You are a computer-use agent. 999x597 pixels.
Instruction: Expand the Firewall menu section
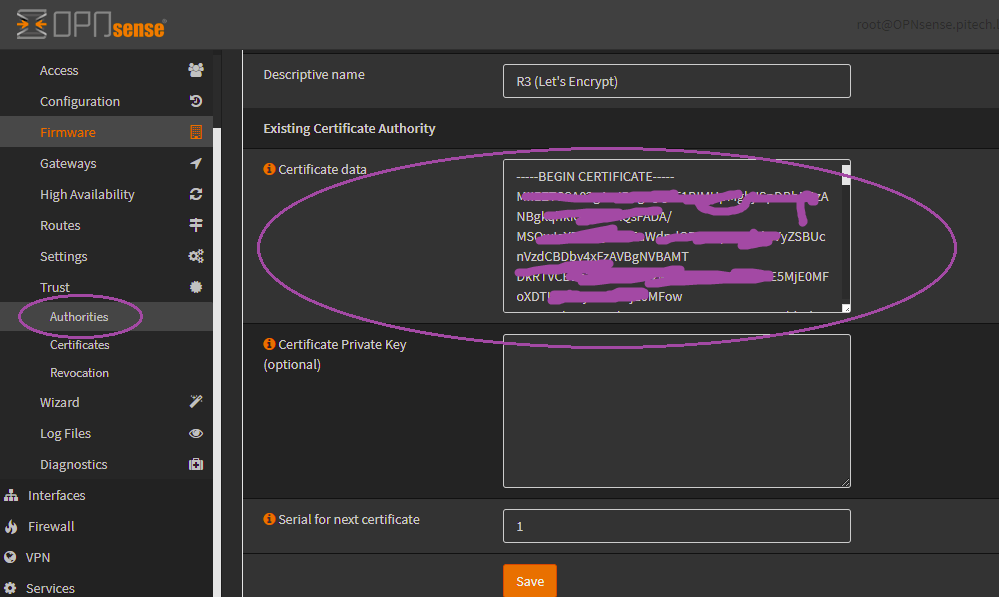(51, 526)
